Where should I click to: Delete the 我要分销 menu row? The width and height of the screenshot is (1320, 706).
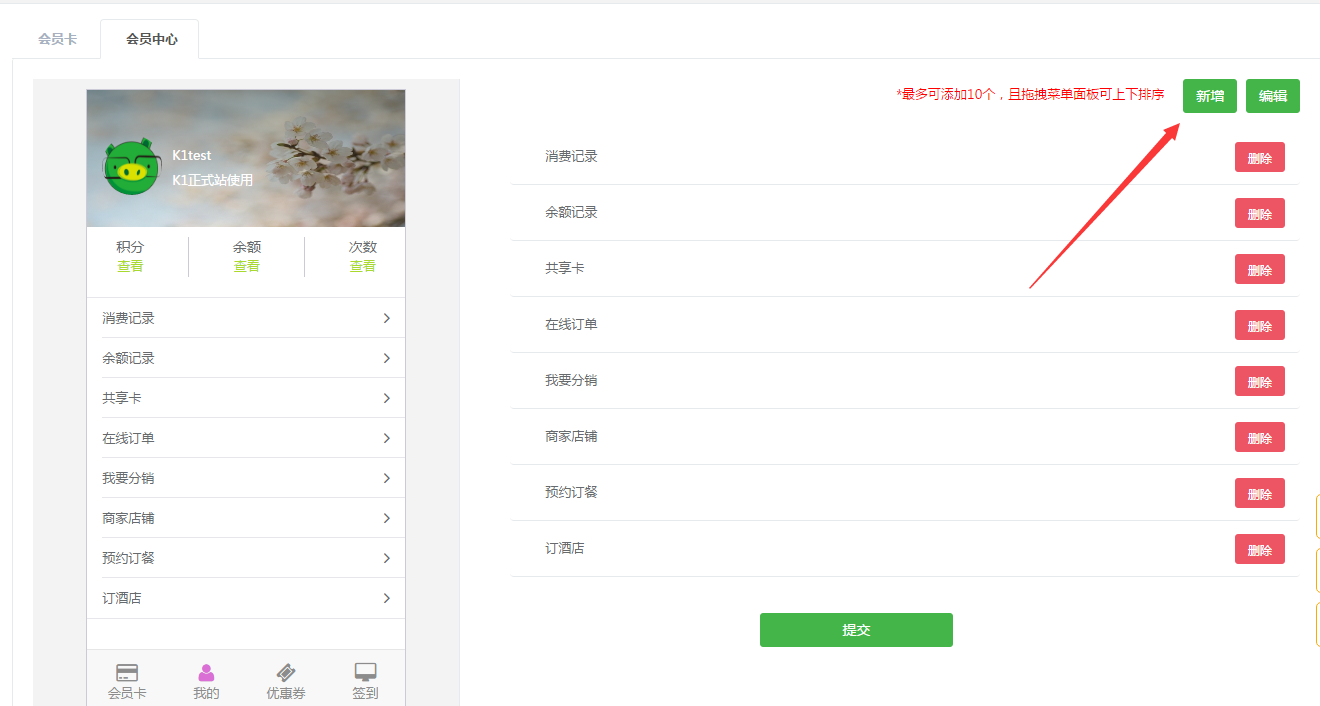coord(1260,381)
